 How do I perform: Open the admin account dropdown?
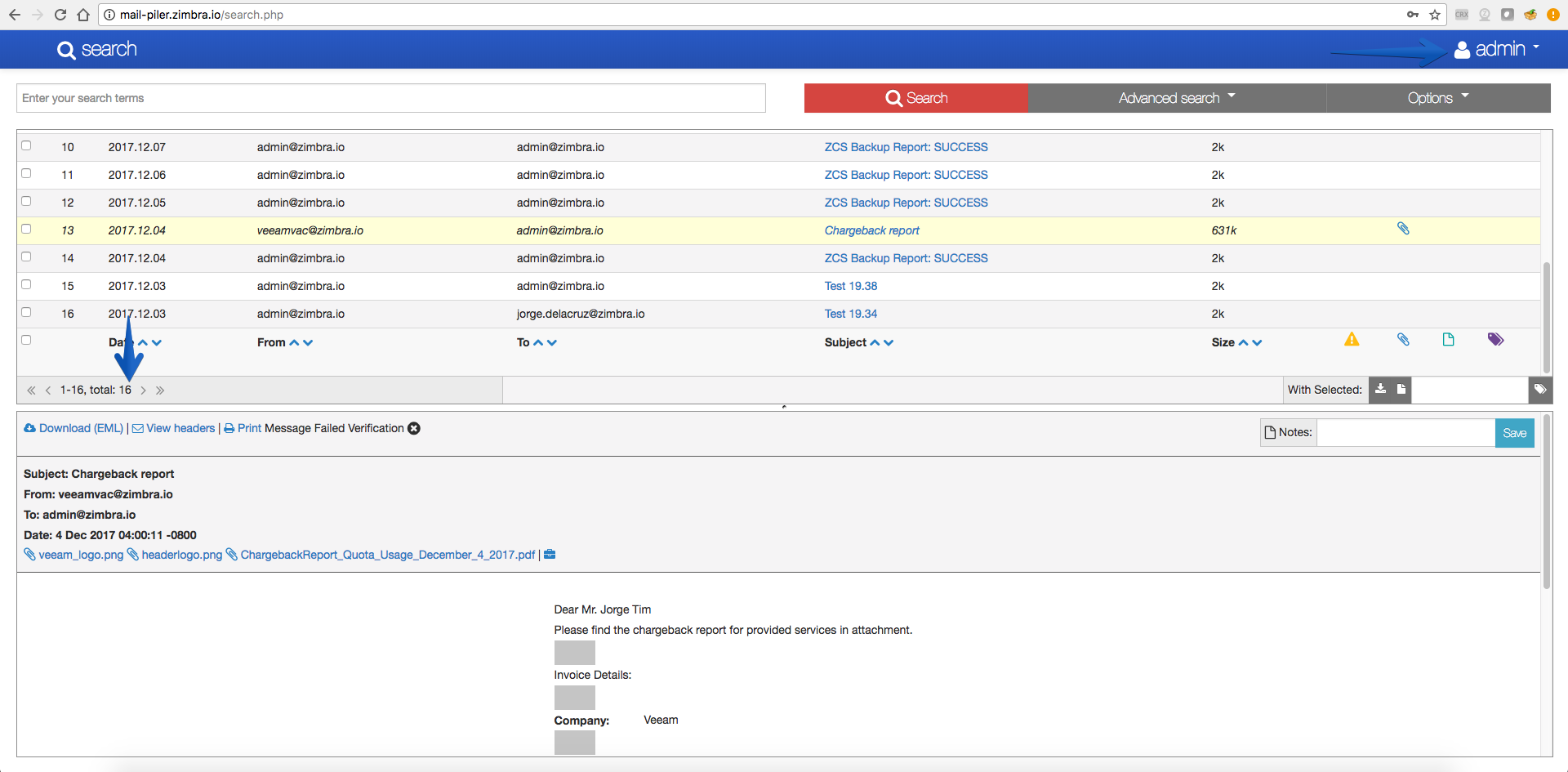coord(1498,50)
